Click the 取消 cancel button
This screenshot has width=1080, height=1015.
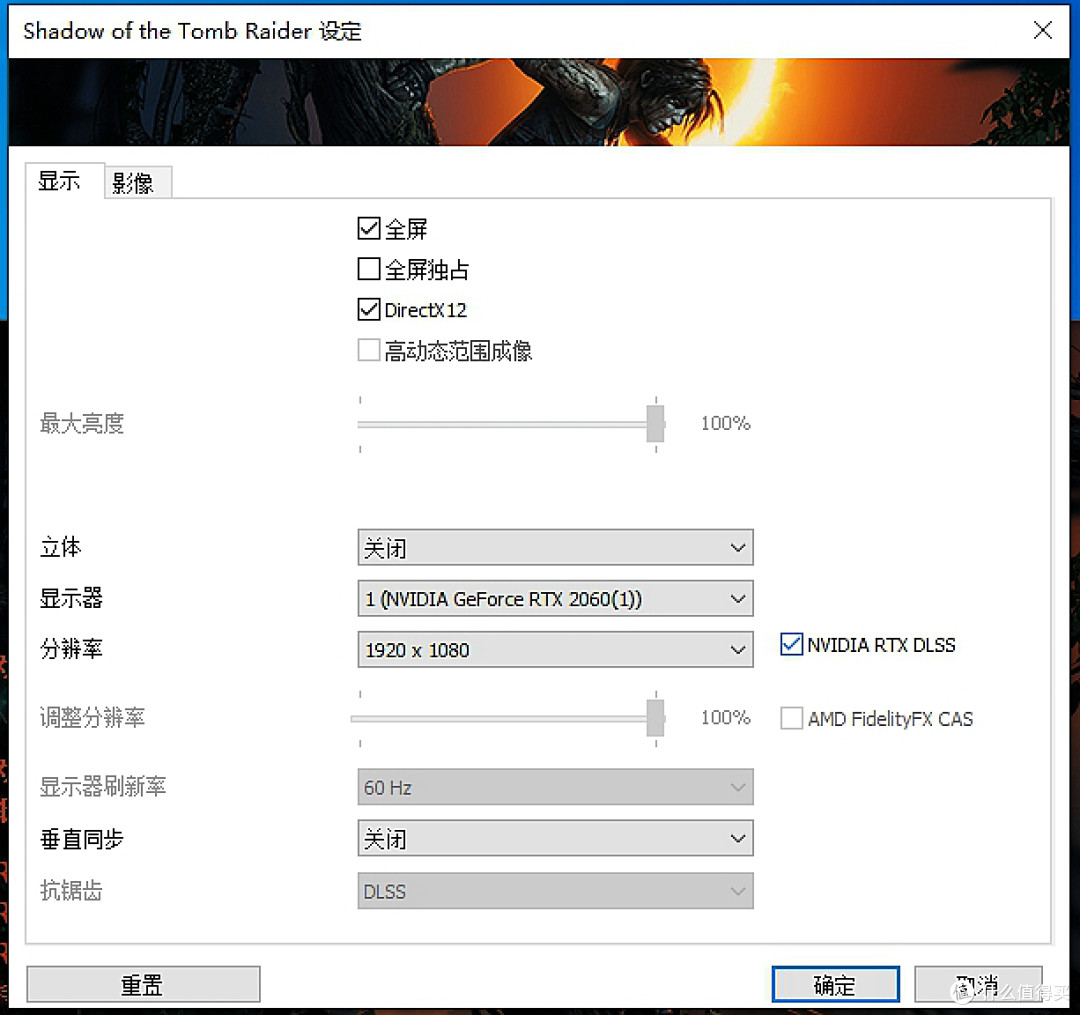[x=978, y=984]
